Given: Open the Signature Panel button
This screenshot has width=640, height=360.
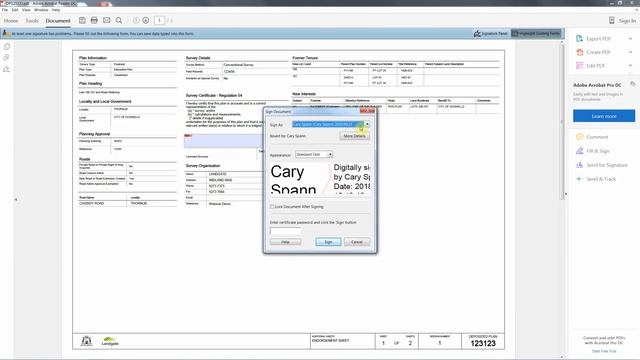Looking at the screenshot, I should tap(490, 33).
